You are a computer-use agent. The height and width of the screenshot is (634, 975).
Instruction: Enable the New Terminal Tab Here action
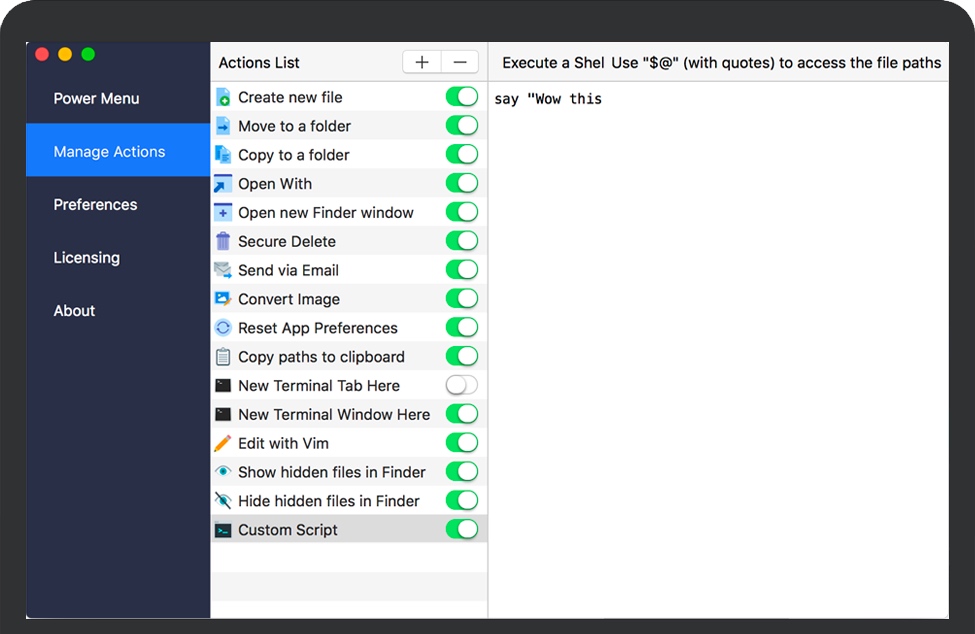click(x=461, y=385)
